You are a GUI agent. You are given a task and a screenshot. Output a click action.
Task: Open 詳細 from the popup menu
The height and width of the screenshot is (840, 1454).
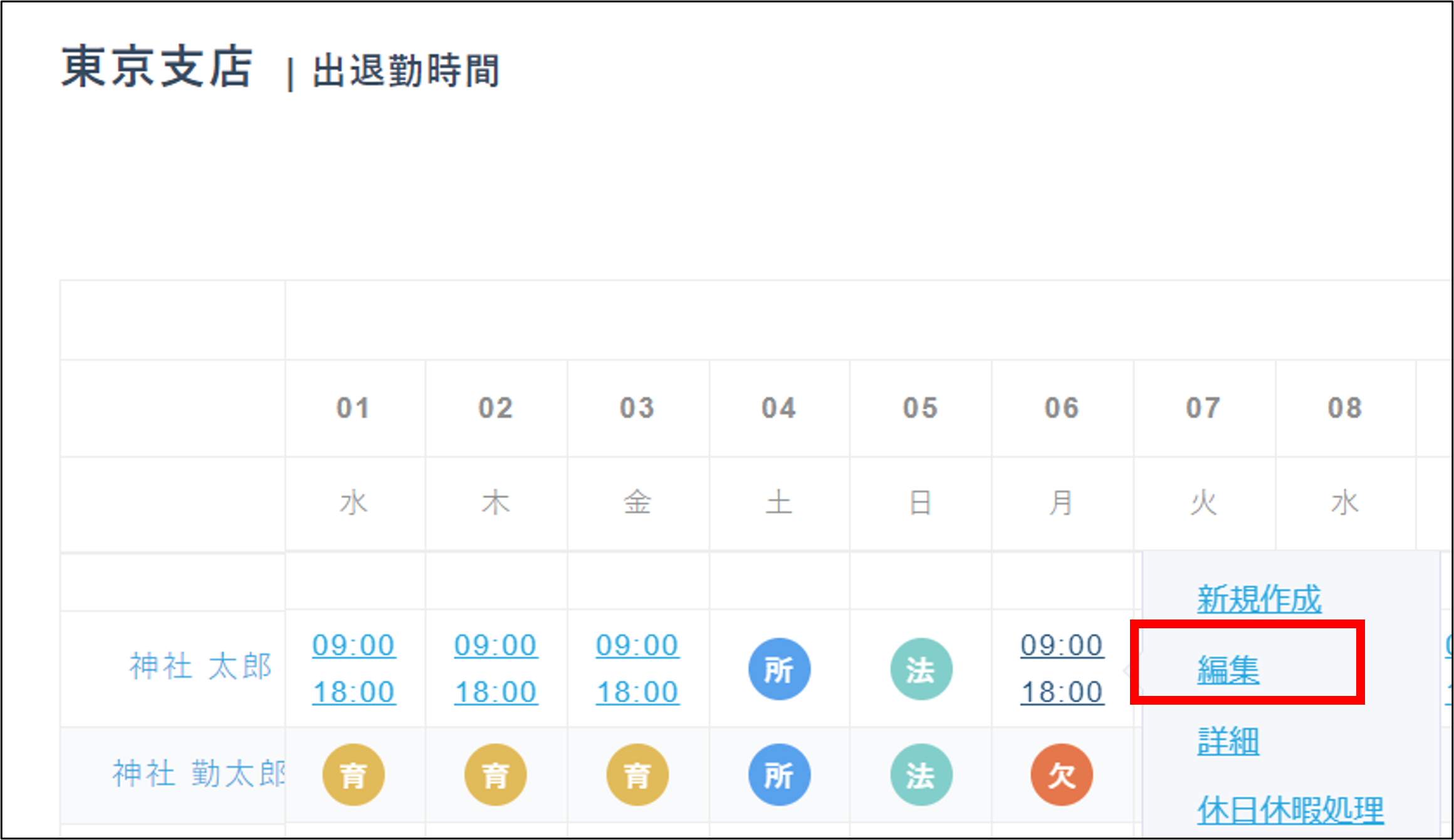[1228, 741]
